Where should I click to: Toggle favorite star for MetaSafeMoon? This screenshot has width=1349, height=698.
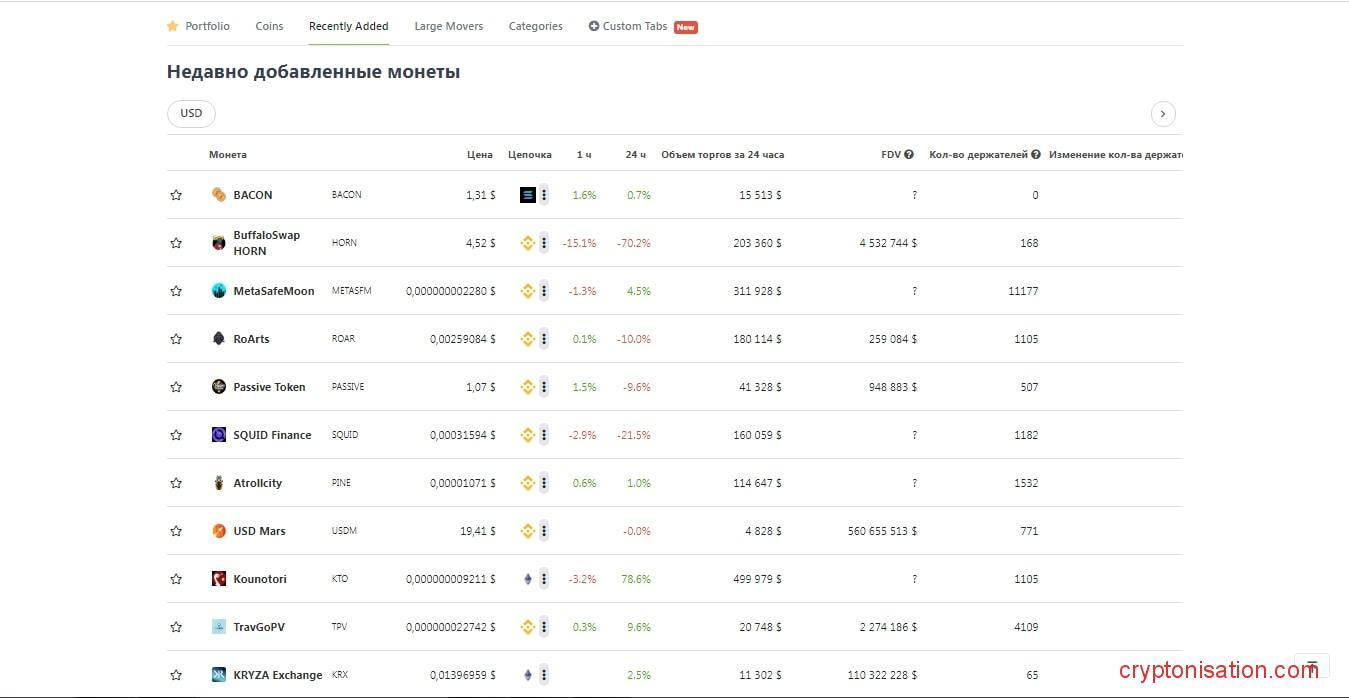(x=176, y=291)
